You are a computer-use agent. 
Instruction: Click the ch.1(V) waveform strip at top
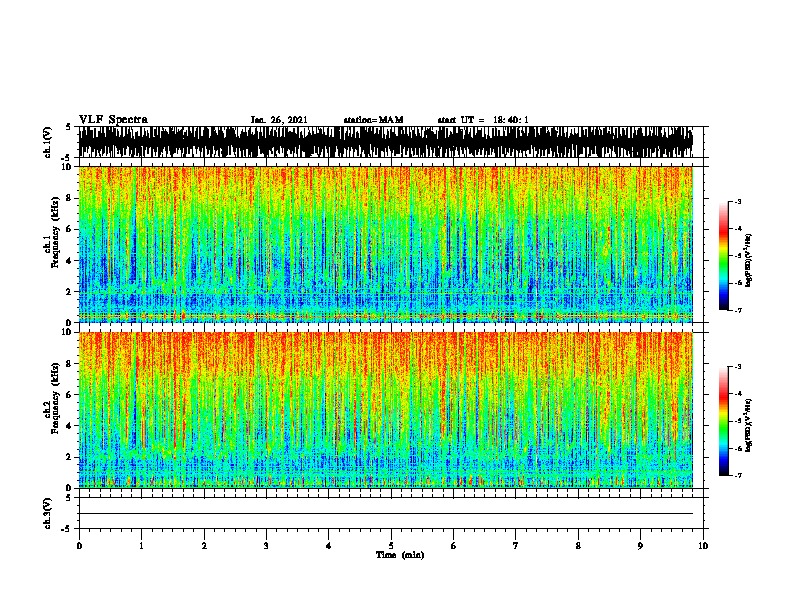(385, 142)
